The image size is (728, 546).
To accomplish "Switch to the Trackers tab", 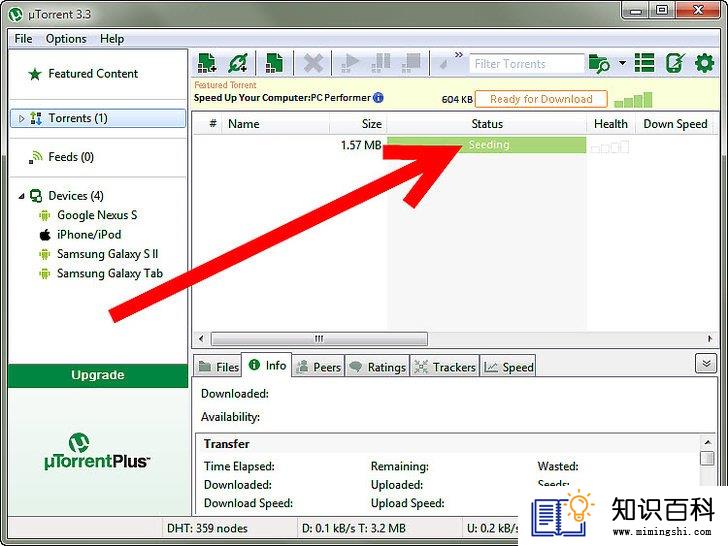I will [x=445, y=367].
